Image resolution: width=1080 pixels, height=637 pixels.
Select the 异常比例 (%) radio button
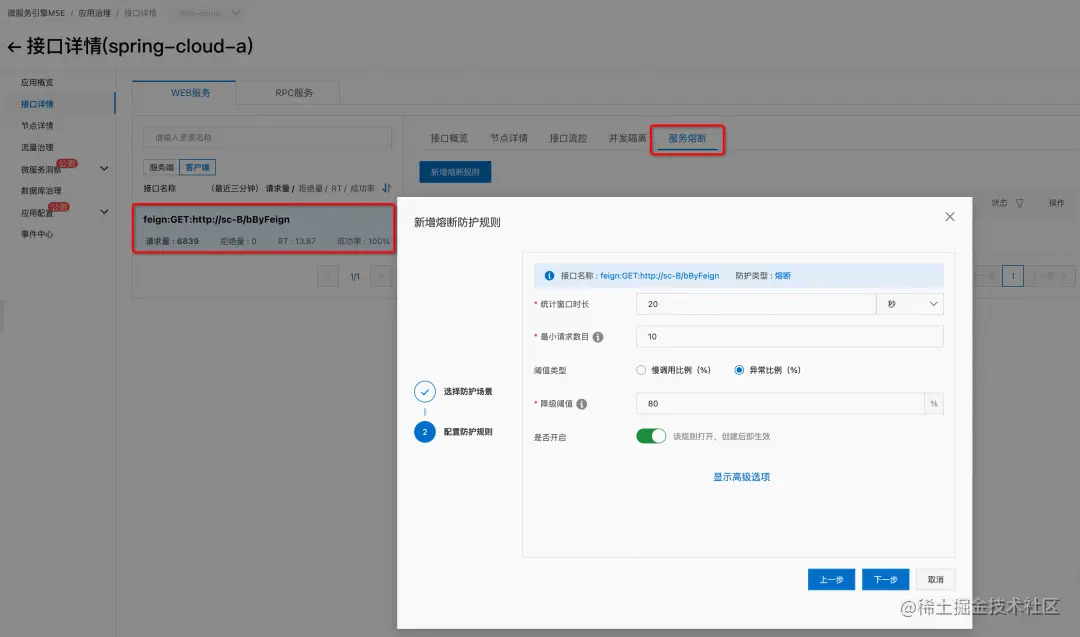[x=739, y=370]
